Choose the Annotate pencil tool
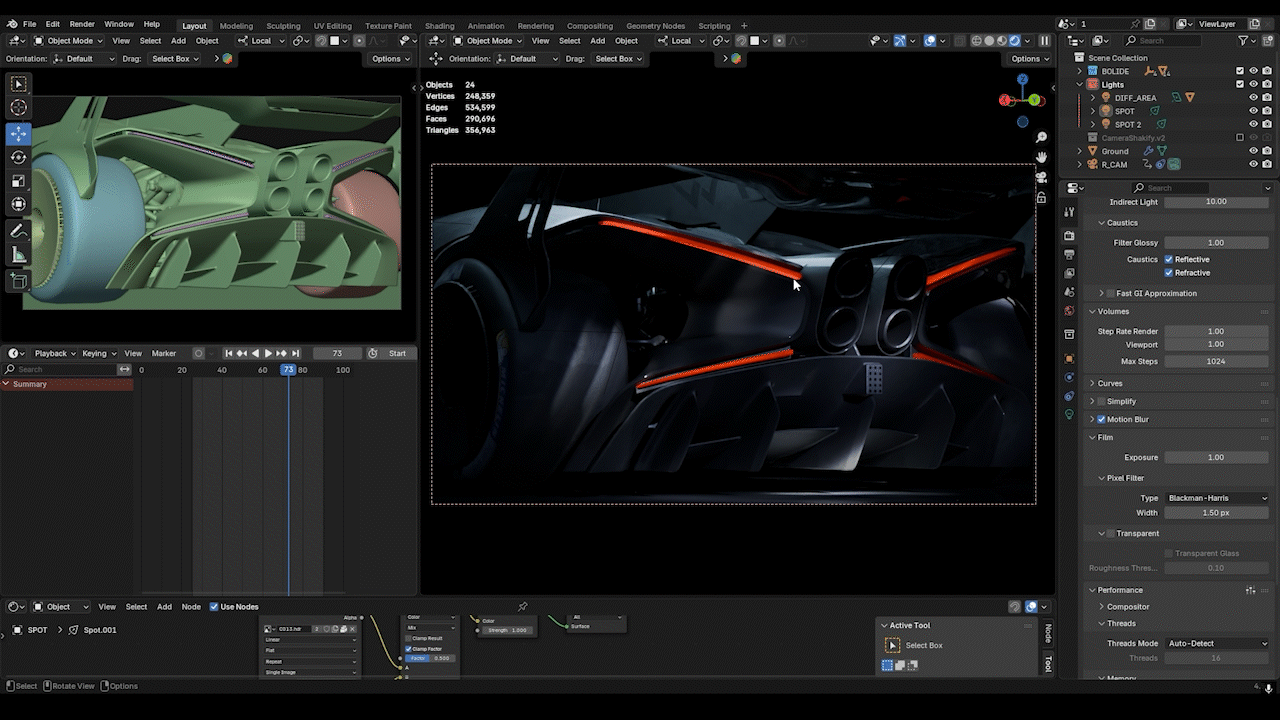This screenshot has height=720, width=1280. click(x=19, y=231)
